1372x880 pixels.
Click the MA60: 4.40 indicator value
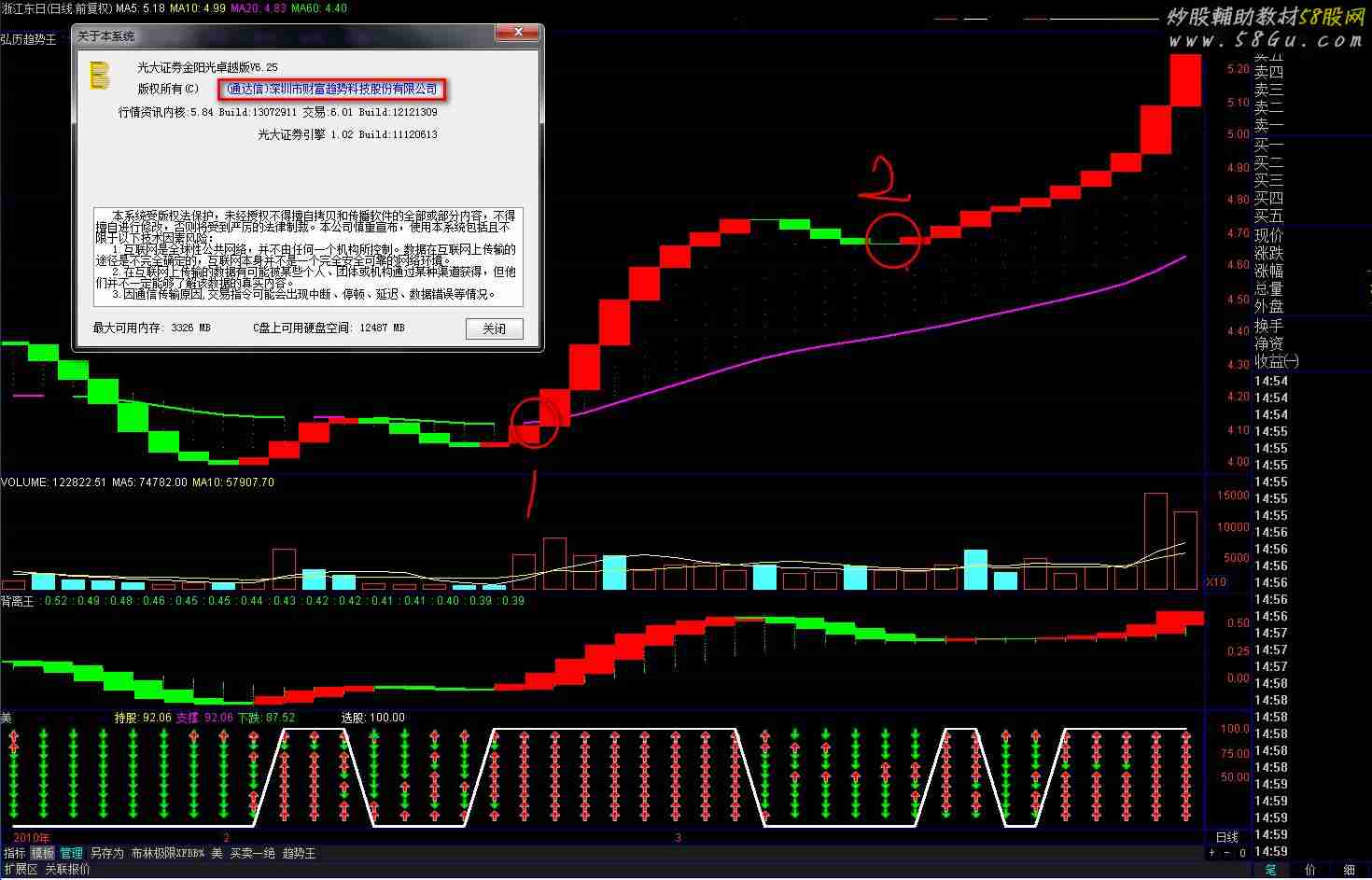[x=319, y=8]
